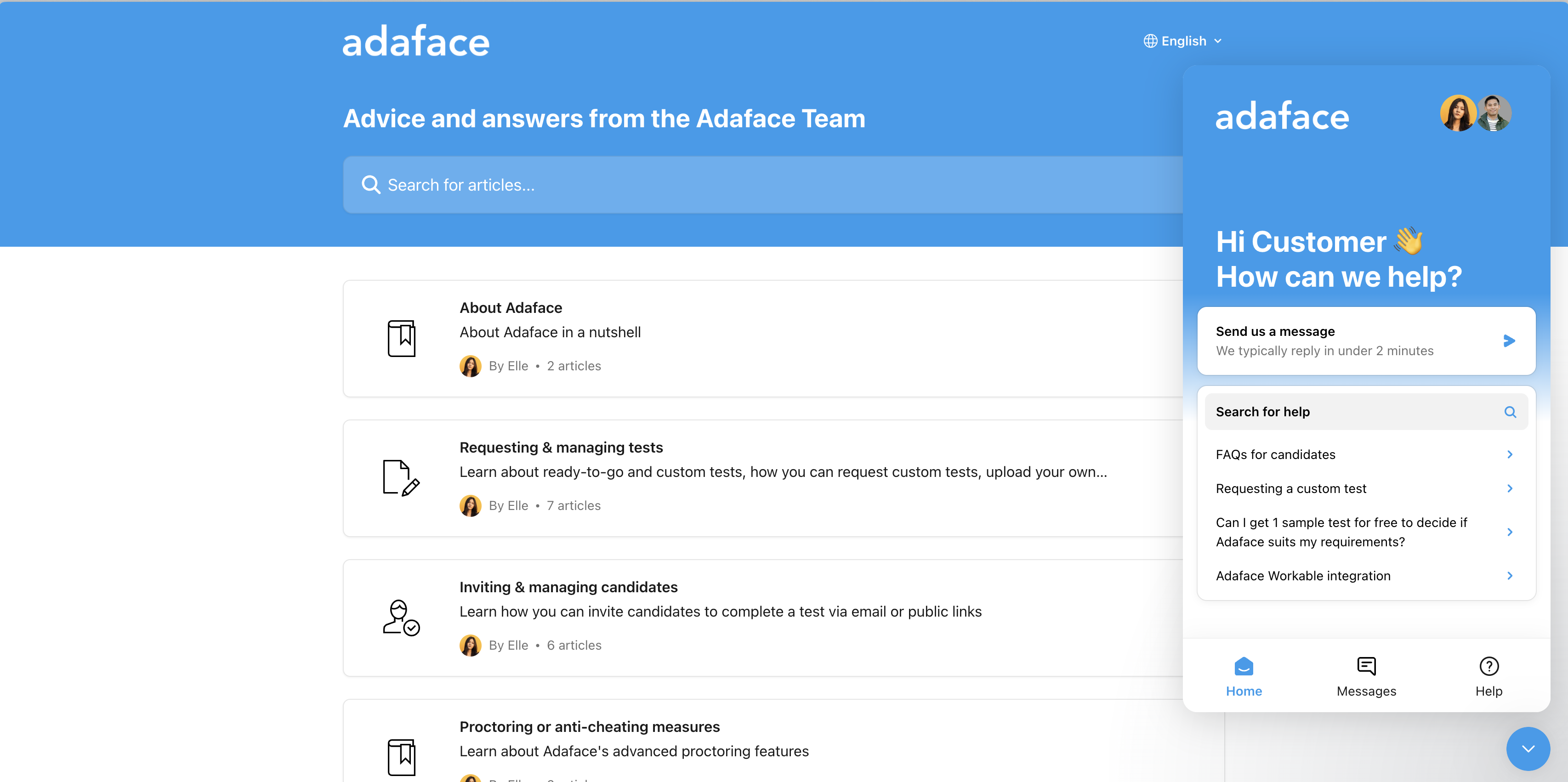Click the Home tab in chat widget

click(1244, 676)
